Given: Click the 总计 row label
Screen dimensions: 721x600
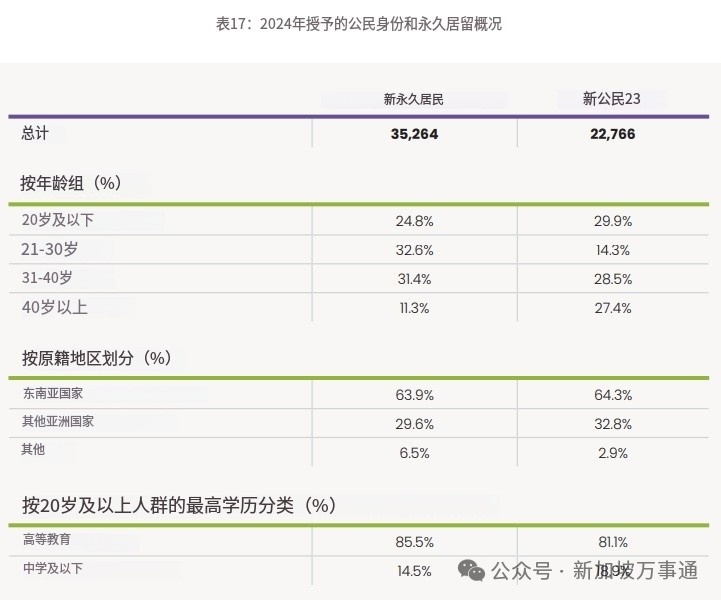Looking at the screenshot, I should coord(34,133).
